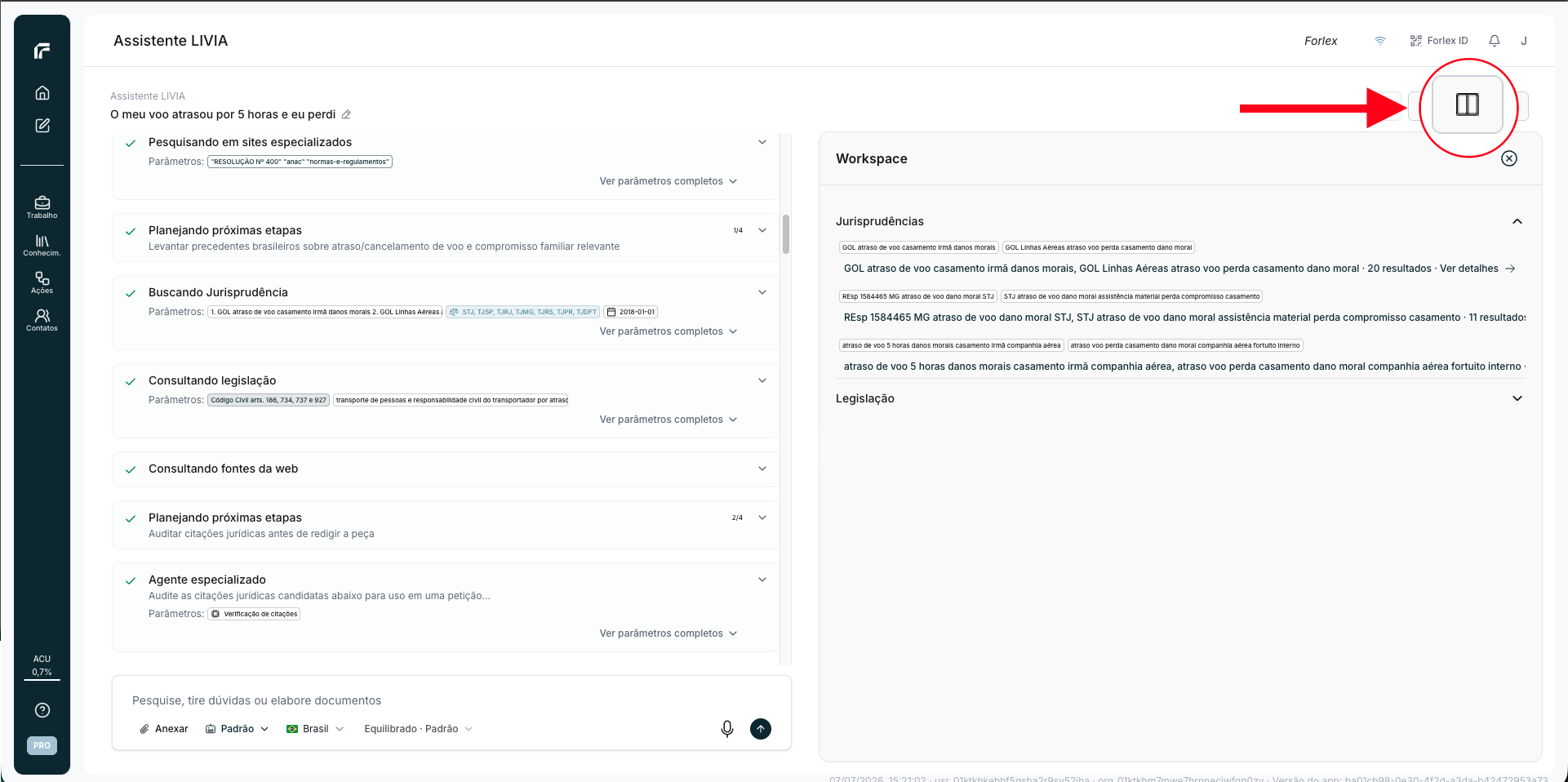Click the PRO plan badge

point(42,745)
